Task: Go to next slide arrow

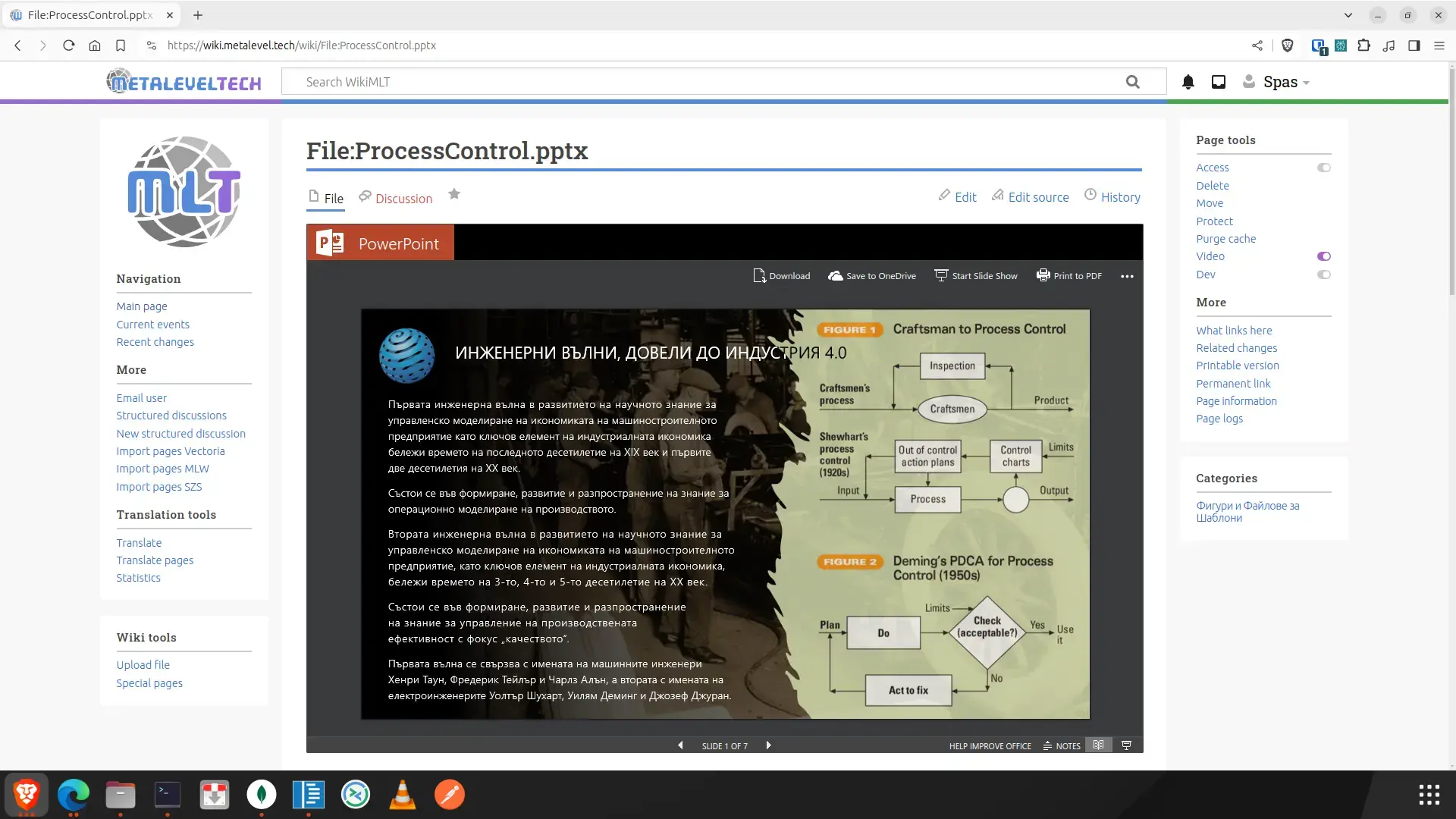Action: pyautogui.click(x=768, y=745)
